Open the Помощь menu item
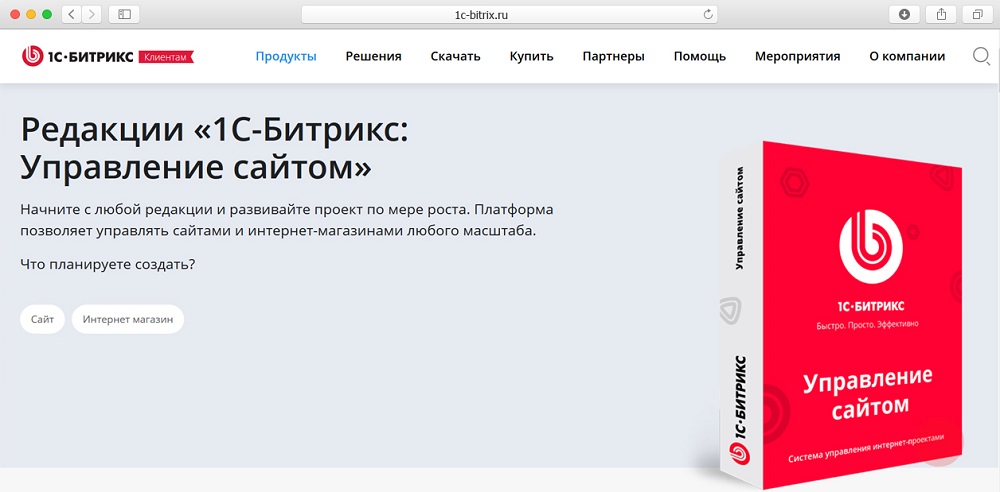 point(700,57)
